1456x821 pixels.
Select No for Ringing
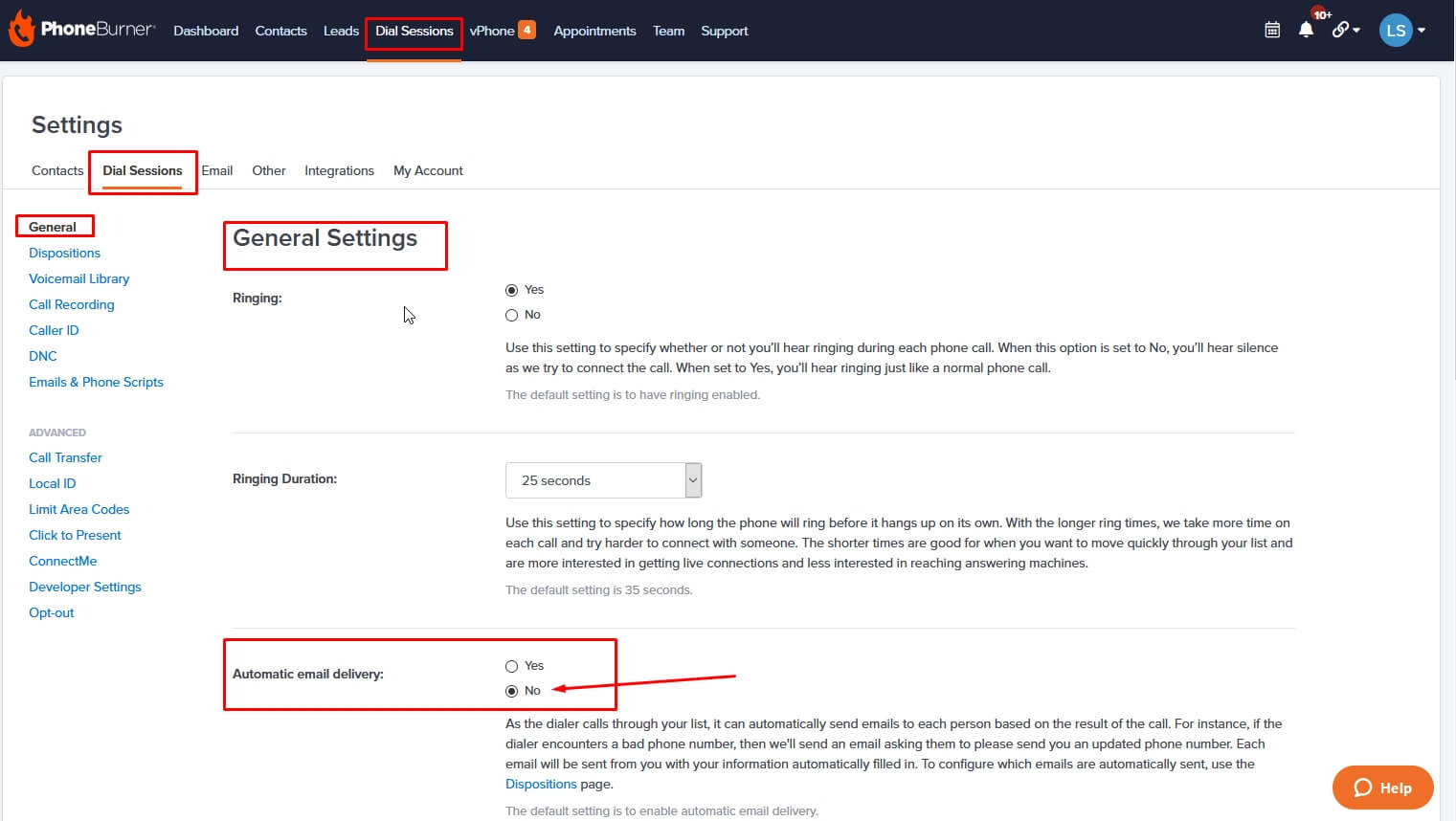point(512,315)
